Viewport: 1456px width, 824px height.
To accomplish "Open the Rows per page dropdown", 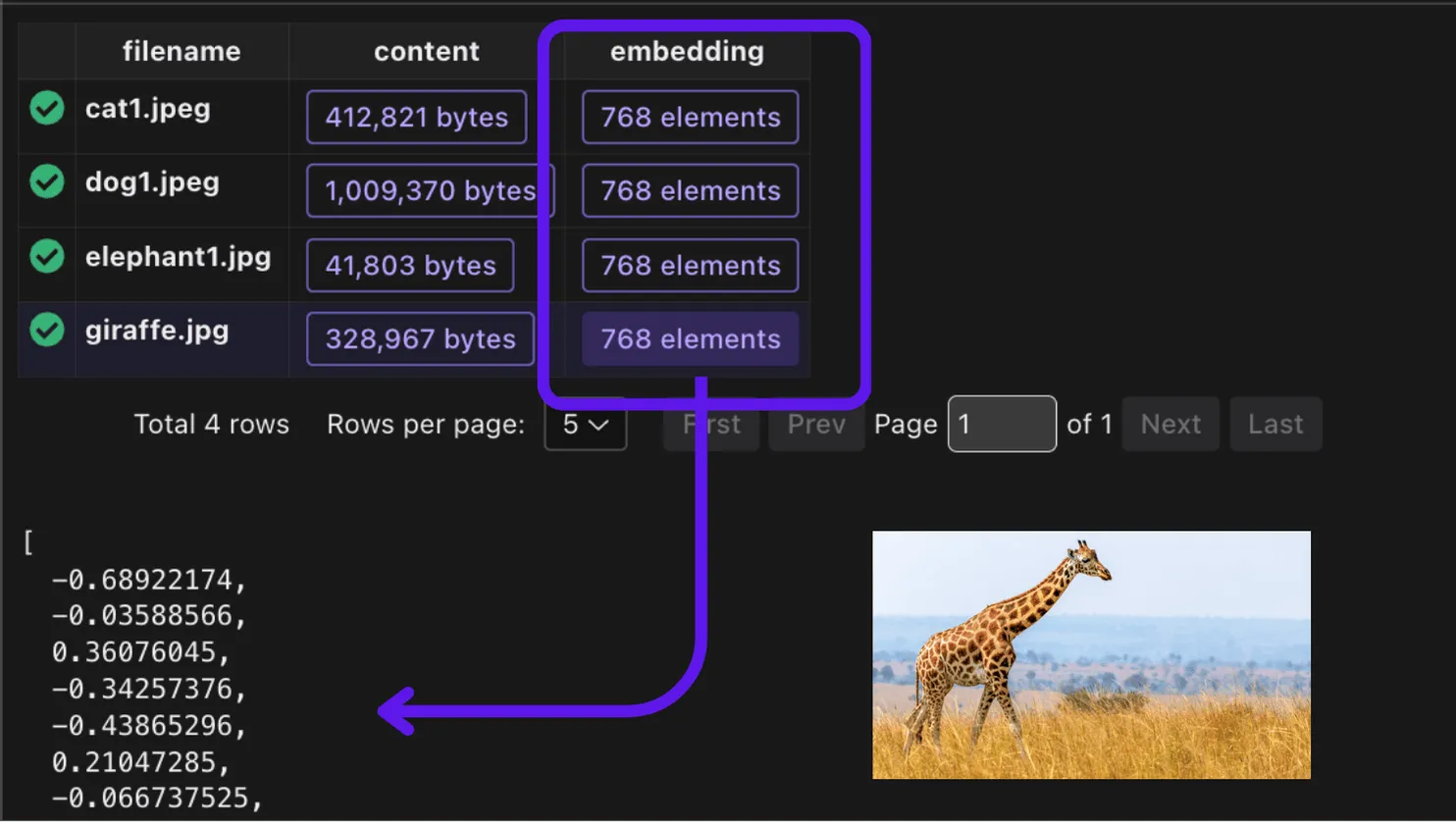I will [585, 424].
